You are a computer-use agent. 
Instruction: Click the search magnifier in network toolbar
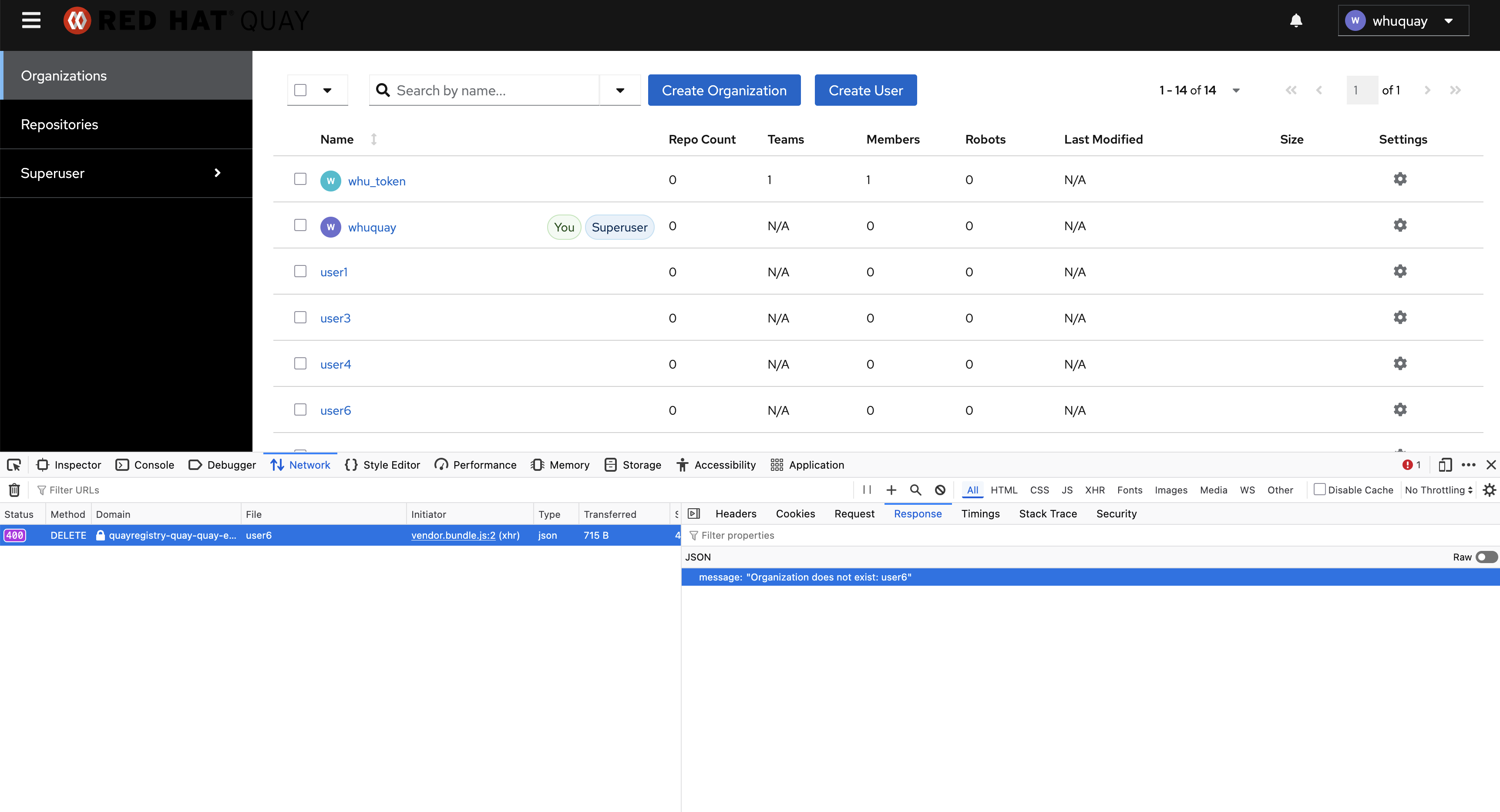[915, 490]
